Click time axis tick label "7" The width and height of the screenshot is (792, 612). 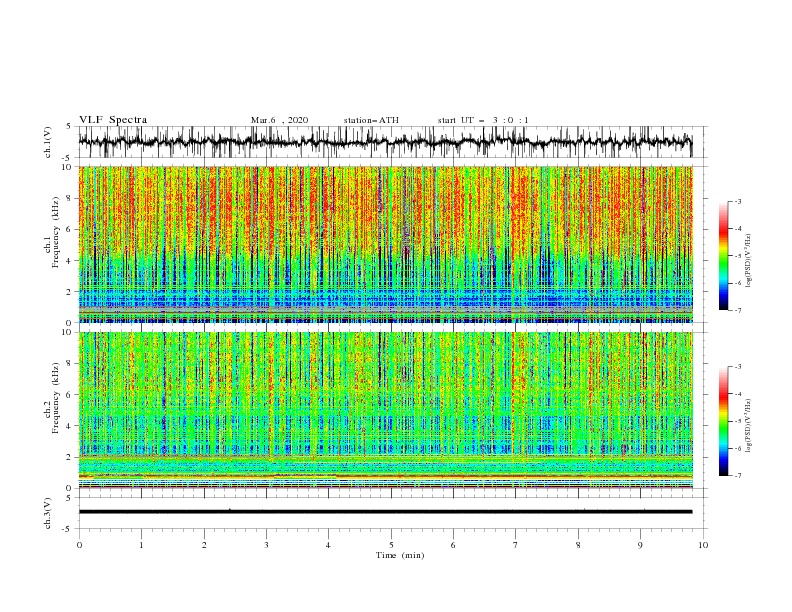pyautogui.click(x=516, y=545)
